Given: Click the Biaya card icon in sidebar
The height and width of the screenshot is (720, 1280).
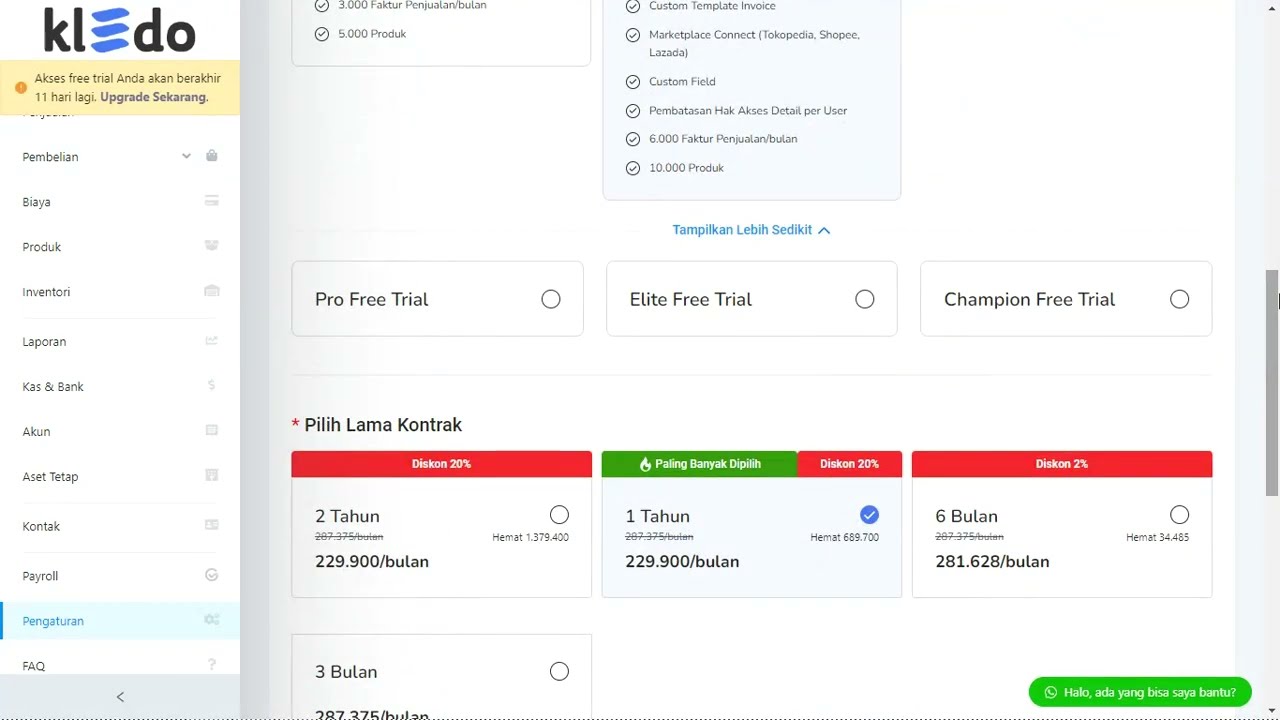Looking at the screenshot, I should click(211, 201).
